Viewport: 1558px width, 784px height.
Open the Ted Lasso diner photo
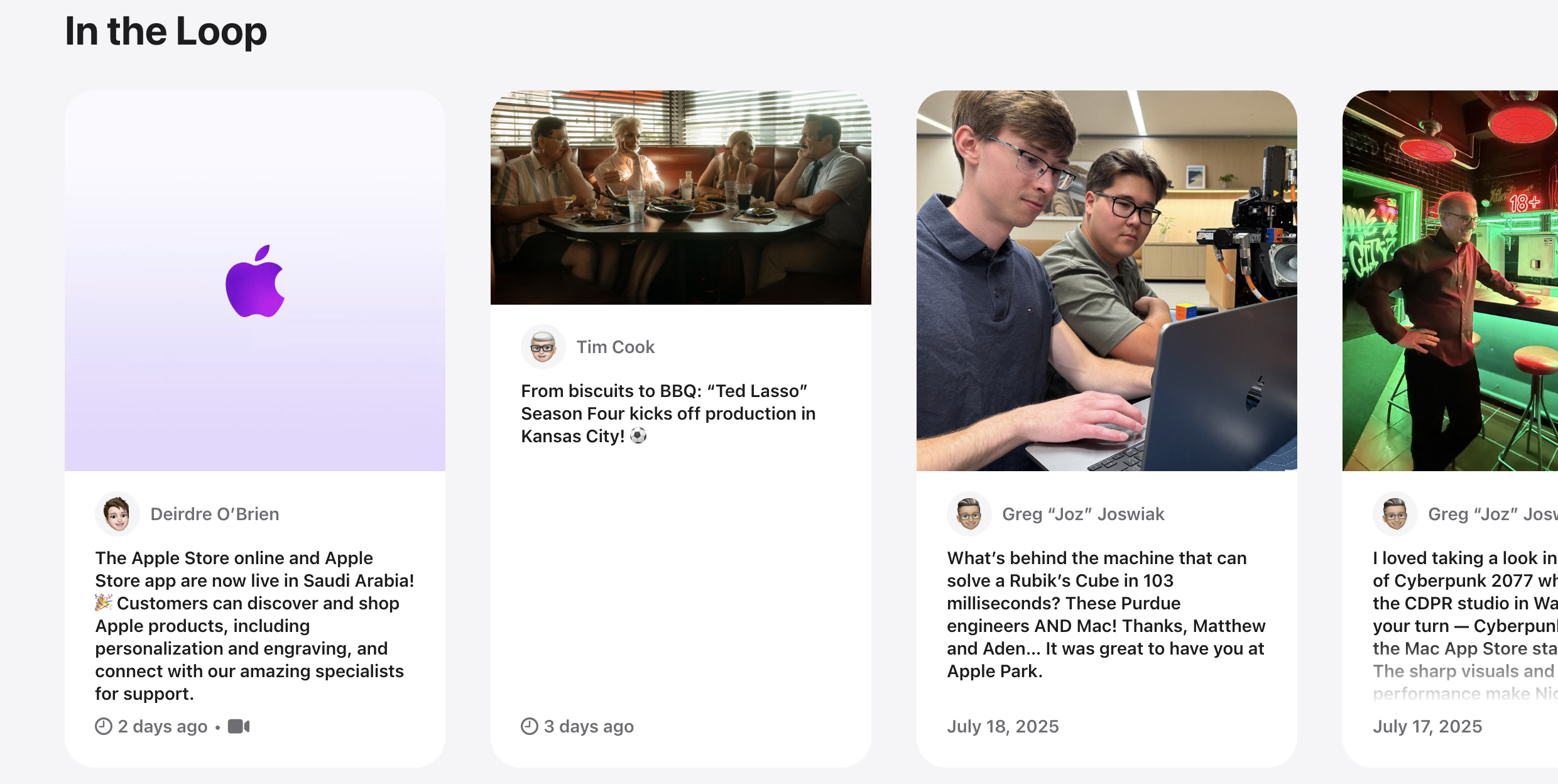pyautogui.click(x=681, y=197)
